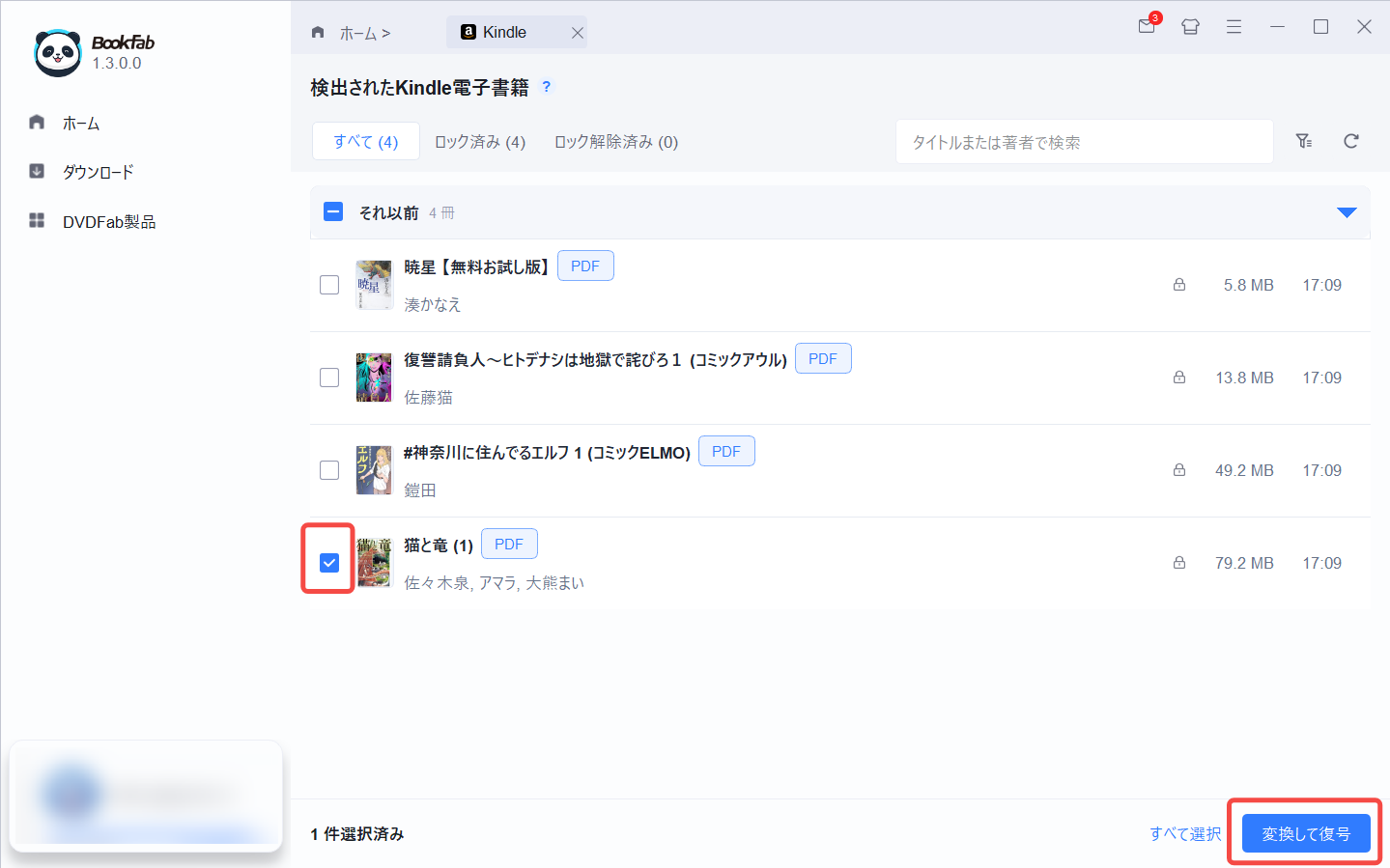Click the すべて選択 link
Image resolution: width=1390 pixels, height=868 pixels.
(1185, 833)
